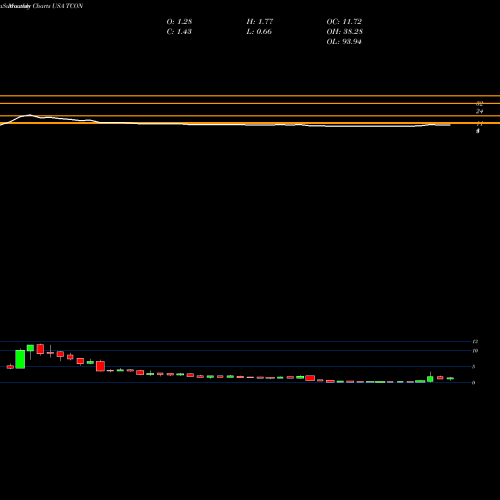Click the tallest green candlestick in the price chart
The height and width of the screenshot is (500, 500).
click(x=20, y=359)
